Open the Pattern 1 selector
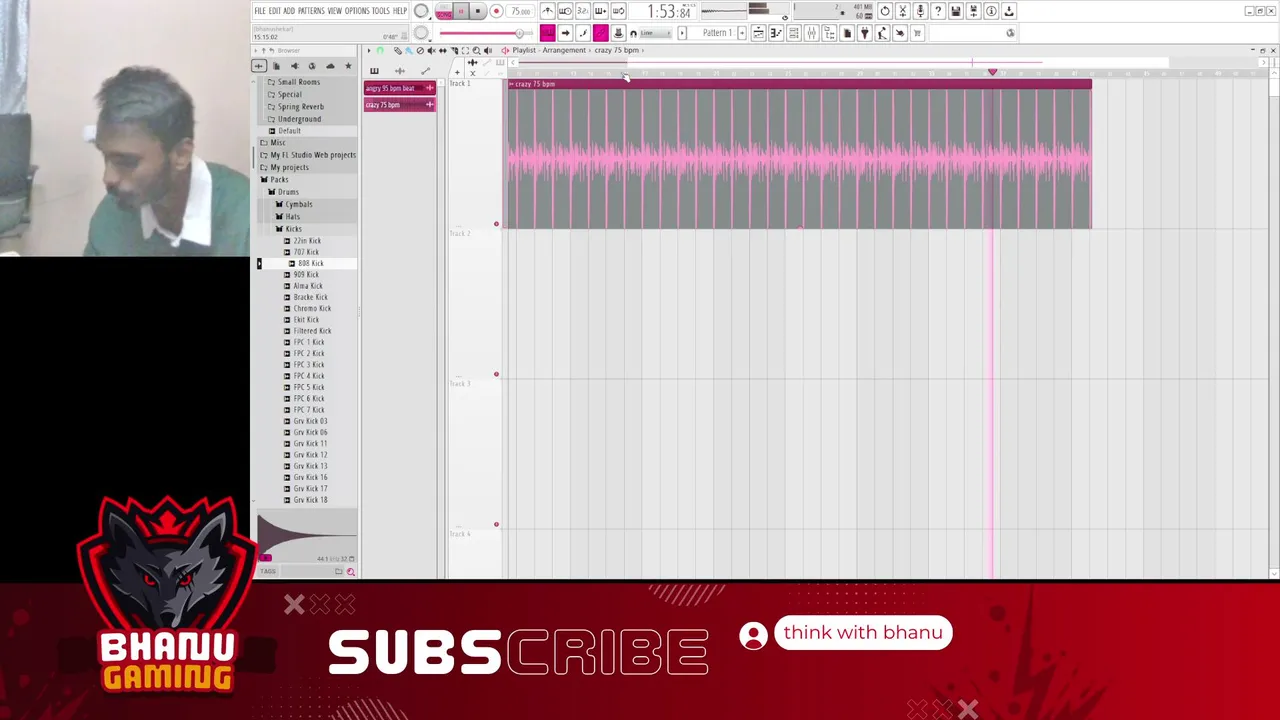The height and width of the screenshot is (720, 1280). click(716, 33)
